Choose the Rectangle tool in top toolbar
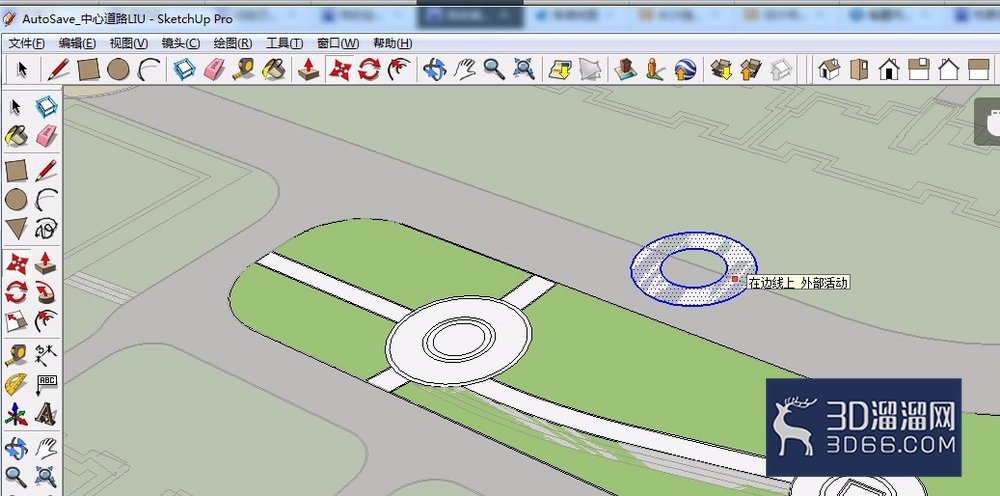 (x=89, y=69)
